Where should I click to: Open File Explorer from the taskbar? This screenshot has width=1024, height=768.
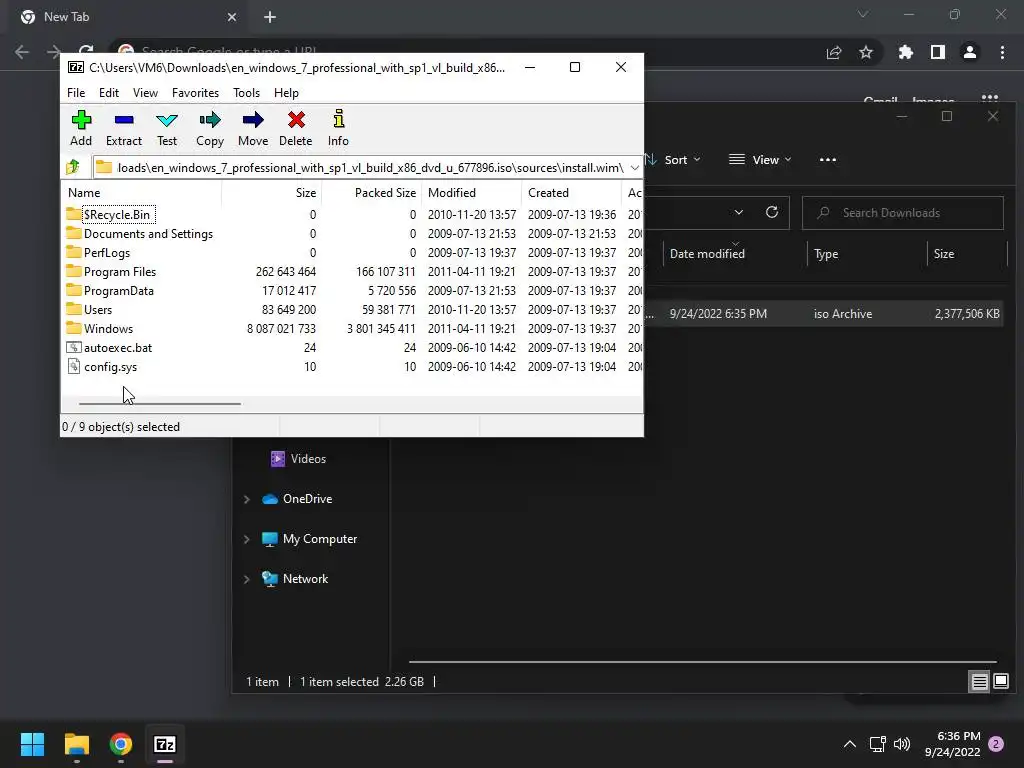point(76,744)
